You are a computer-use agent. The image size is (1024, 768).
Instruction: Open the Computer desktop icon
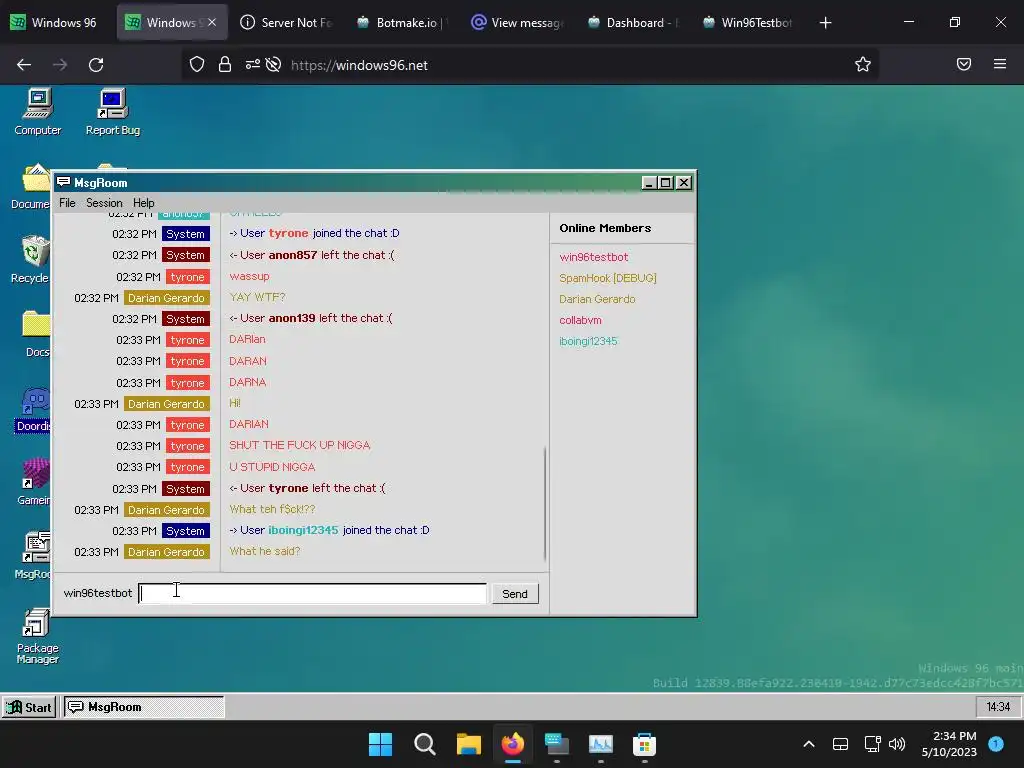click(x=37, y=112)
